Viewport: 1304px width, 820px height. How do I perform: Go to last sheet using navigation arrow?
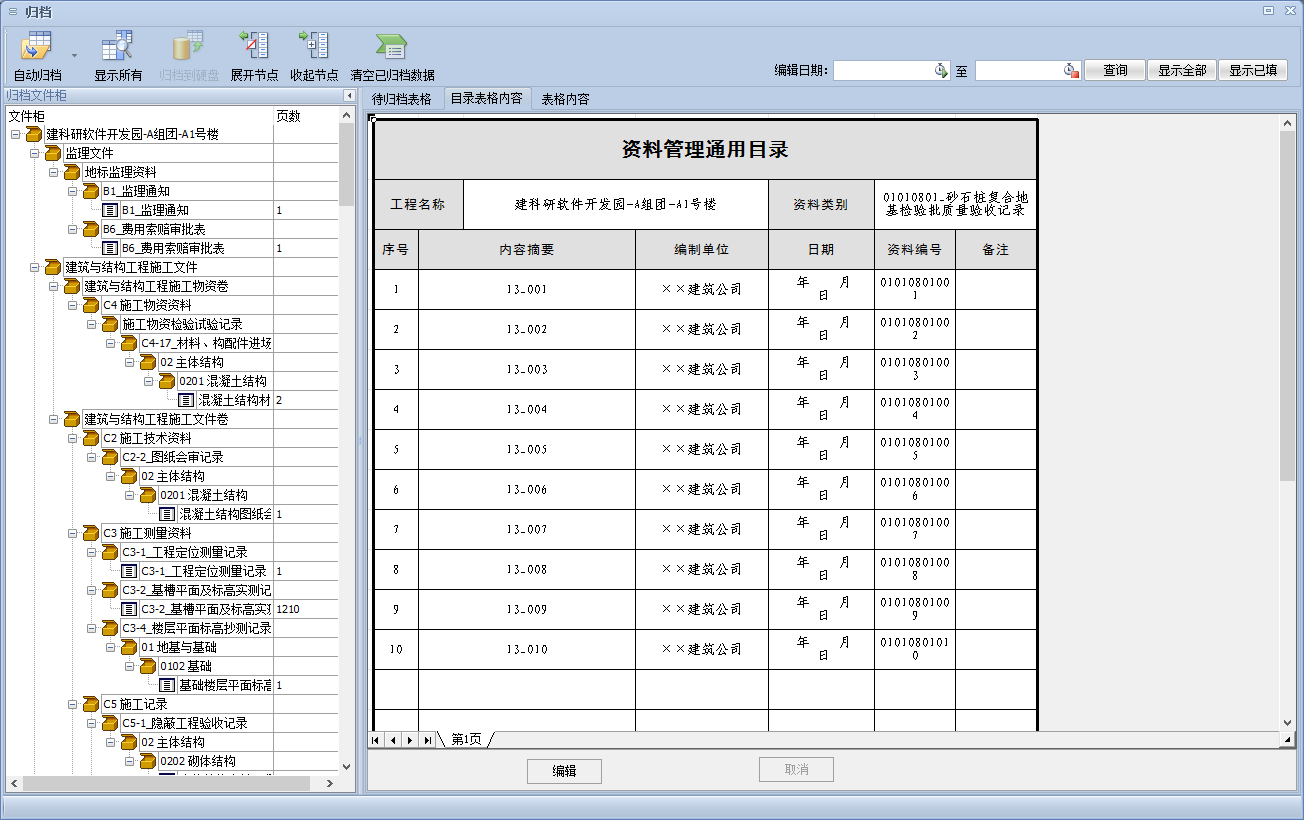click(x=427, y=740)
